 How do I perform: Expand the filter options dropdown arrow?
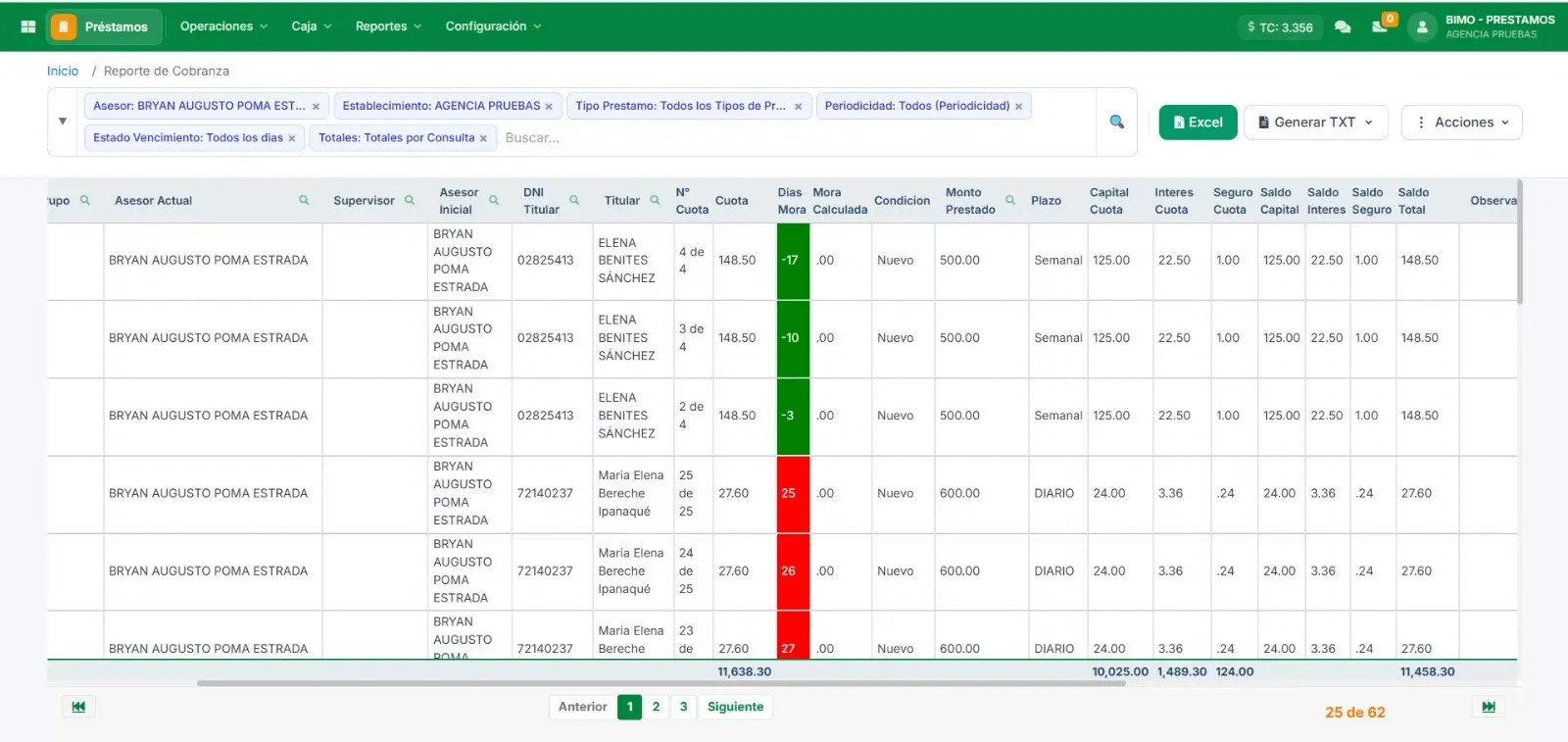point(63,122)
